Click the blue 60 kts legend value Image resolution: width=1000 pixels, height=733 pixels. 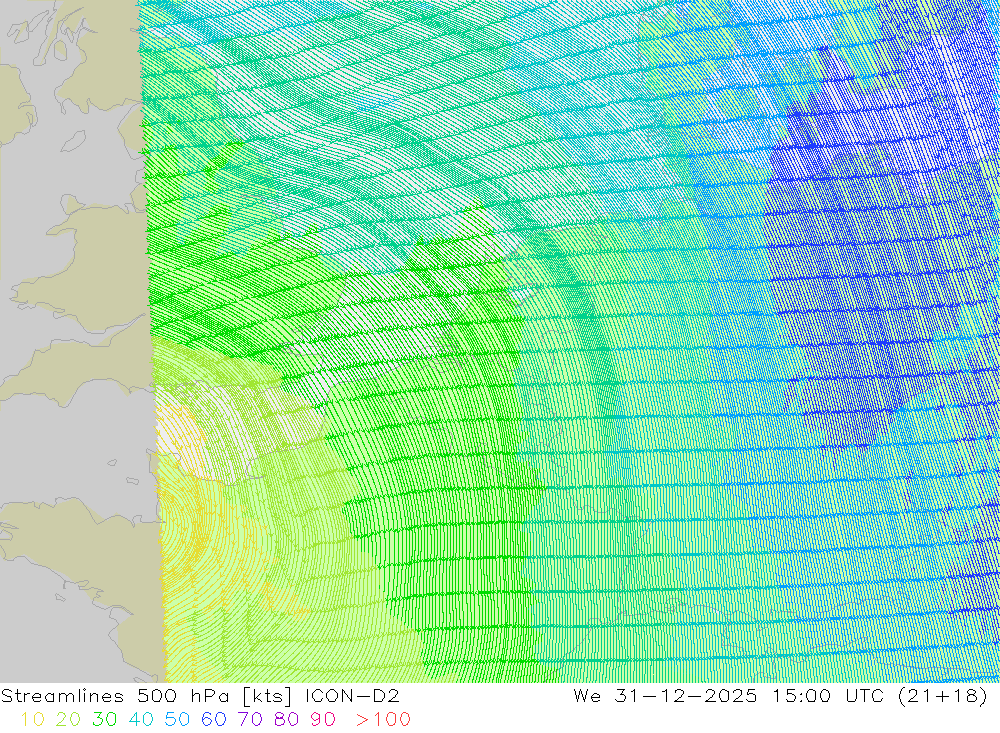pos(214,720)
